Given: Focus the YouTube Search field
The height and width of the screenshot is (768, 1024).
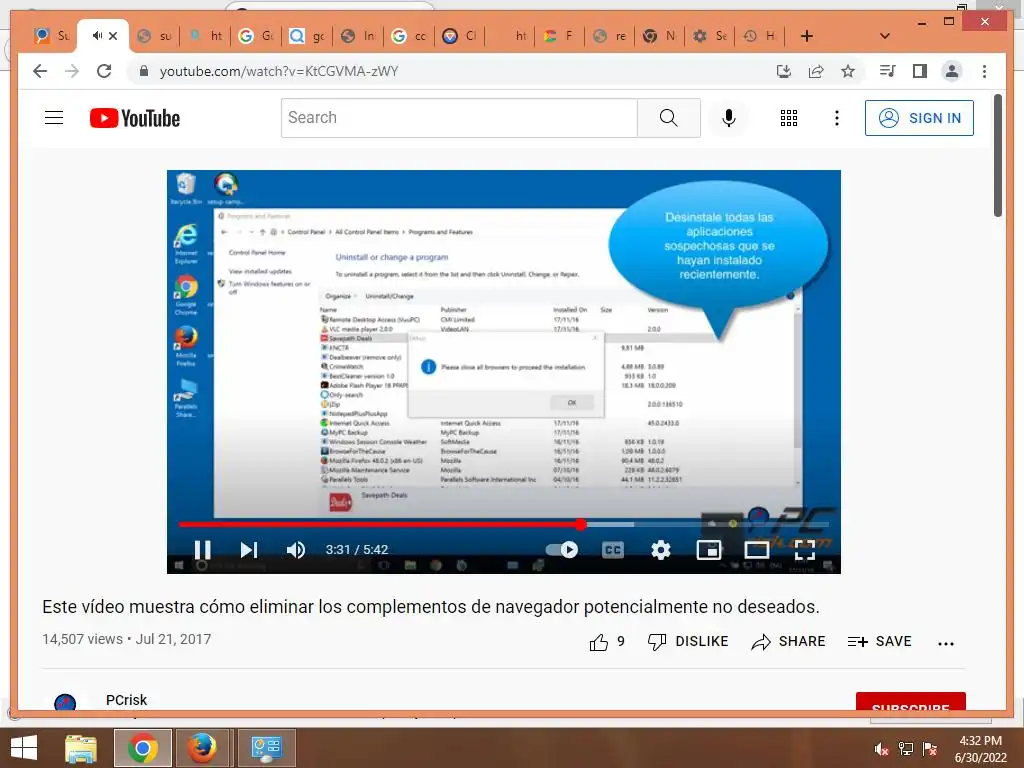Looking at the screenshot, I should click(459, 118).
